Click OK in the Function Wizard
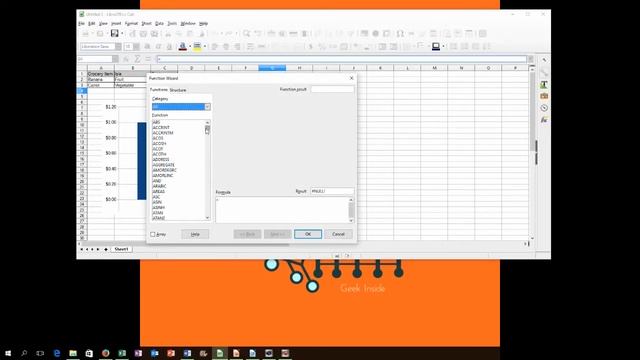 coord(308,234)
